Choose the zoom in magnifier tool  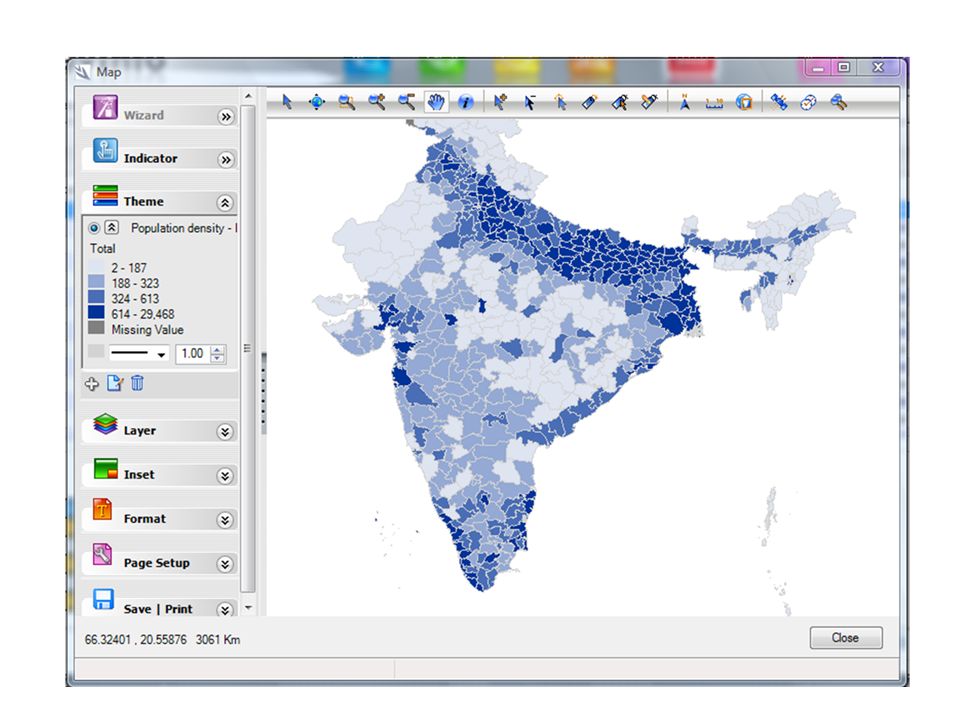click(x=377, y=102)
